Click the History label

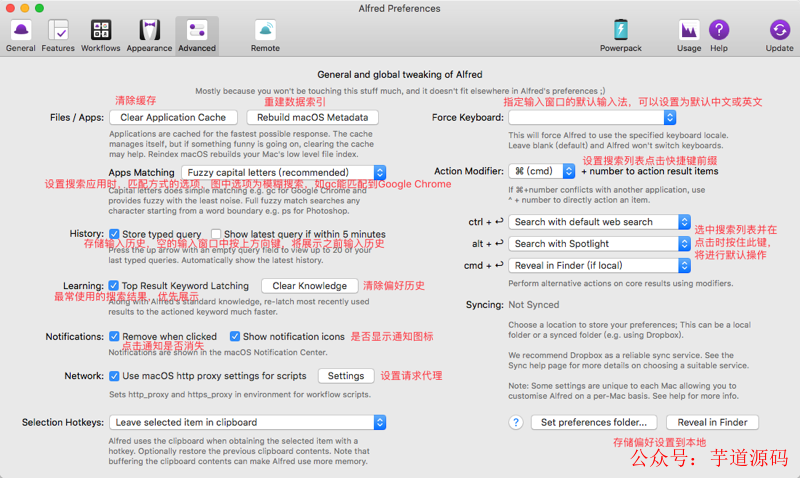(87, 234)
